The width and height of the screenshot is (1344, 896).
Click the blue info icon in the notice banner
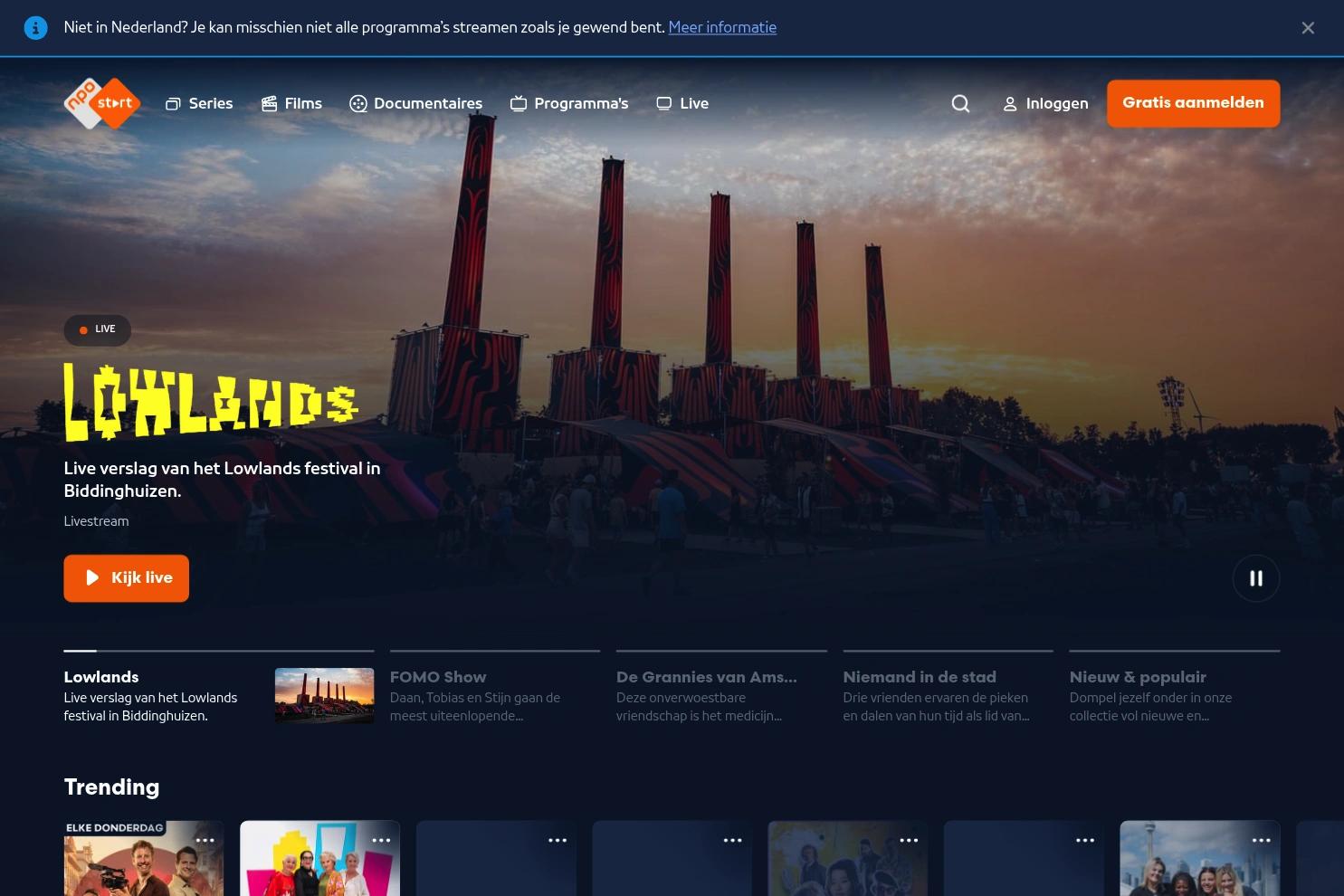coord(35,28)
